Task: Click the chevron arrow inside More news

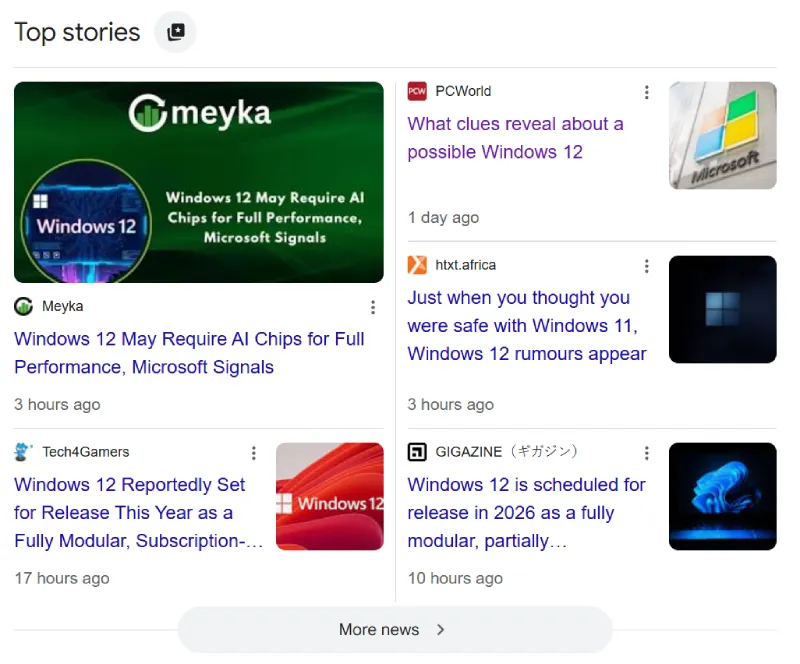Action: coord(440,630)
